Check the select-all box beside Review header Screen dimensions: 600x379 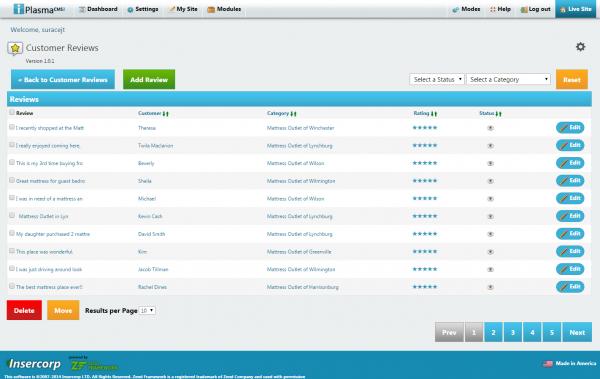(12, 112)
